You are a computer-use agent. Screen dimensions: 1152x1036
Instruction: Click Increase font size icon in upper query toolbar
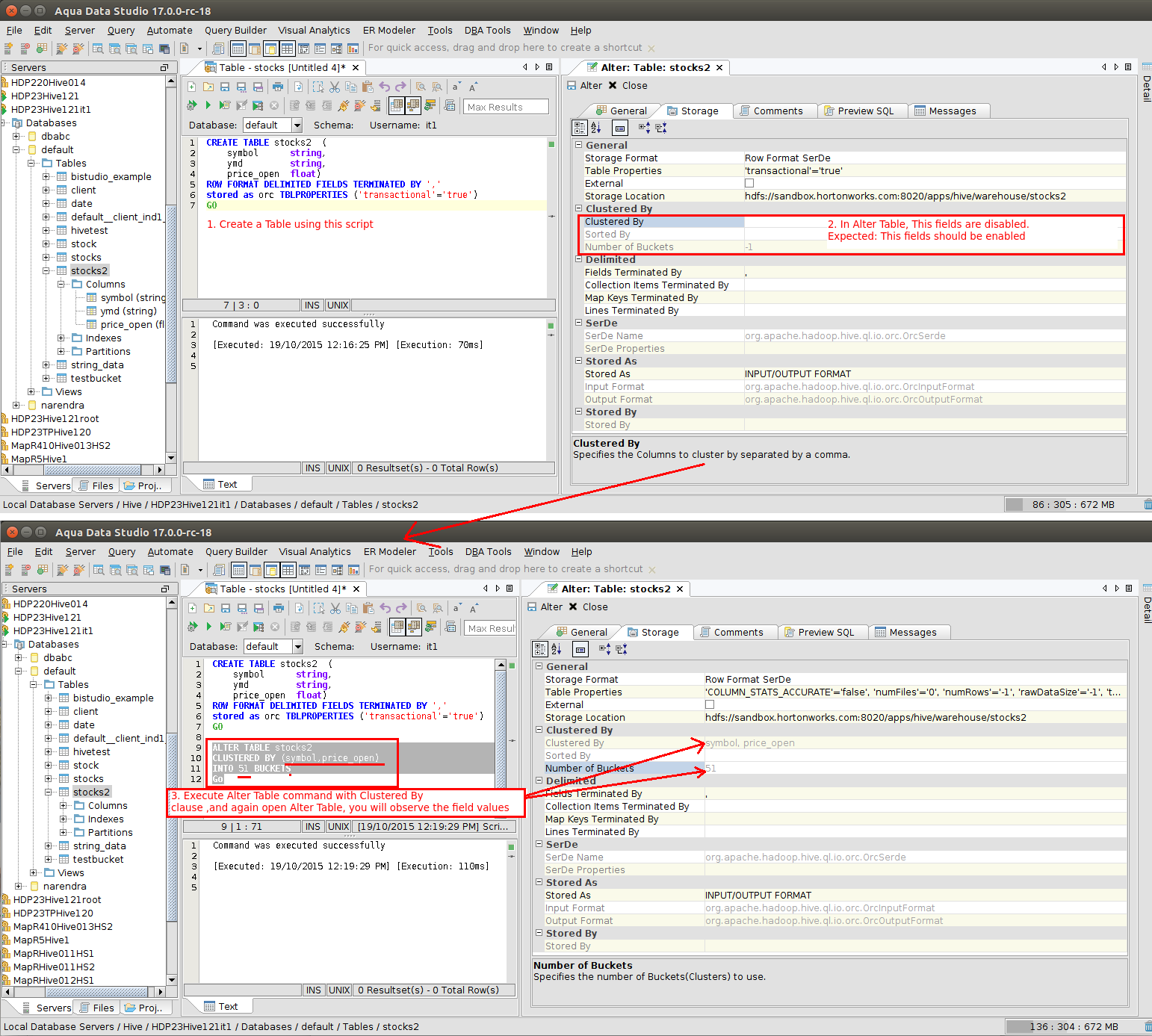point(474,87)
